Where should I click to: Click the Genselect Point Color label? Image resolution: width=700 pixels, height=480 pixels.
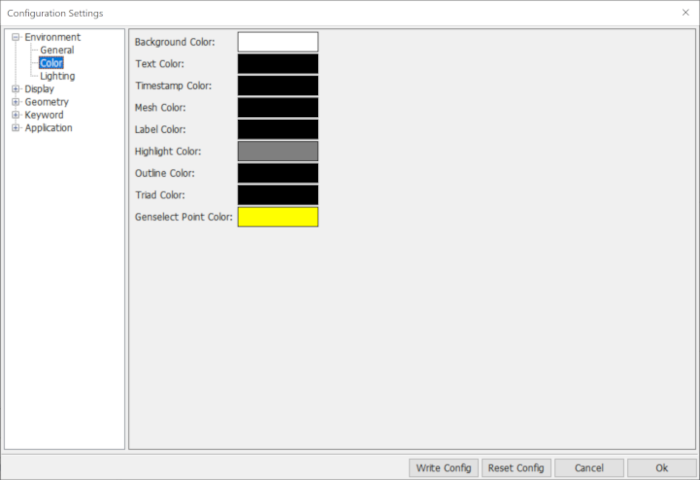[x=184, y=217]
